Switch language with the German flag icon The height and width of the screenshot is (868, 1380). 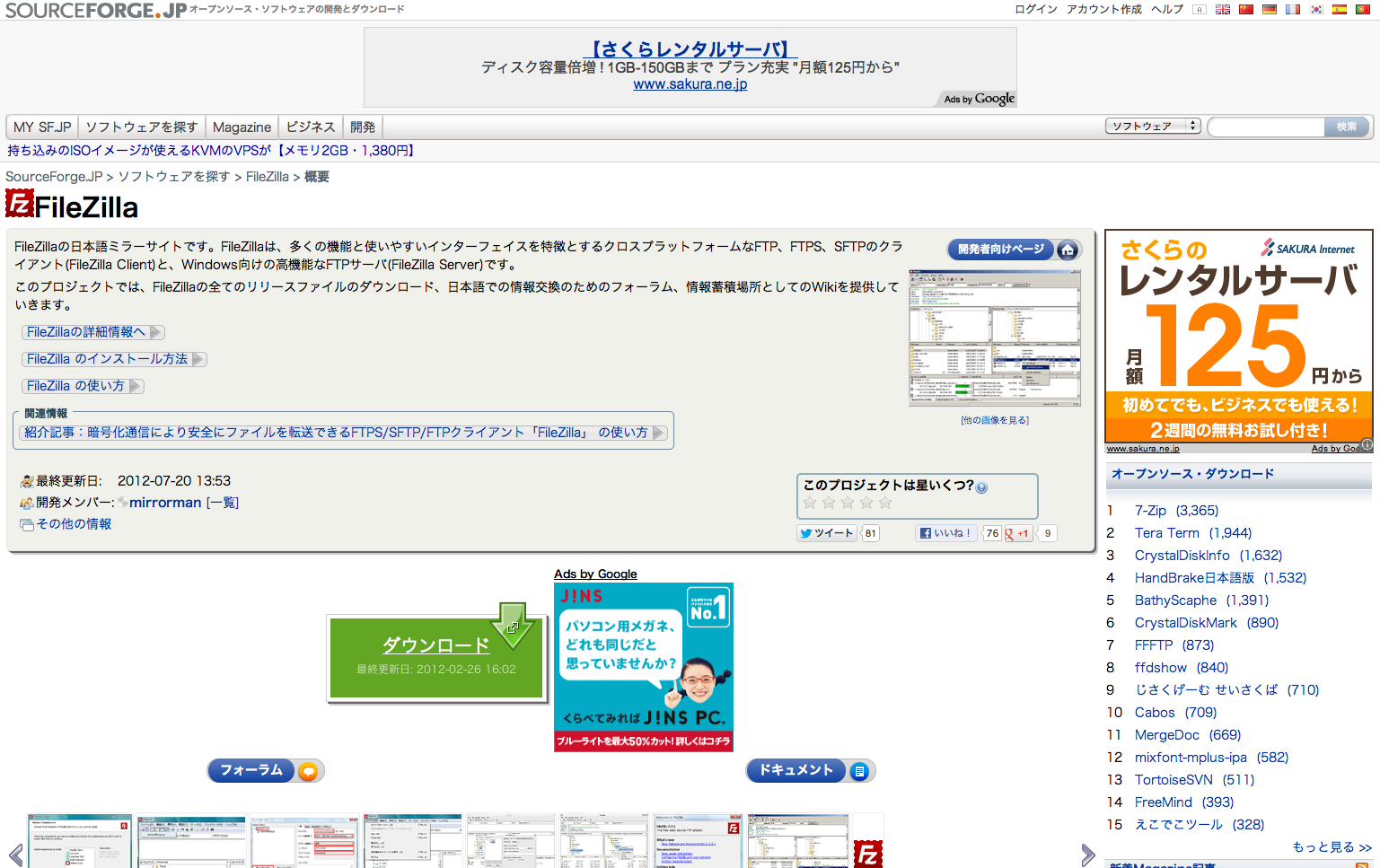(x=1270, y=10)
